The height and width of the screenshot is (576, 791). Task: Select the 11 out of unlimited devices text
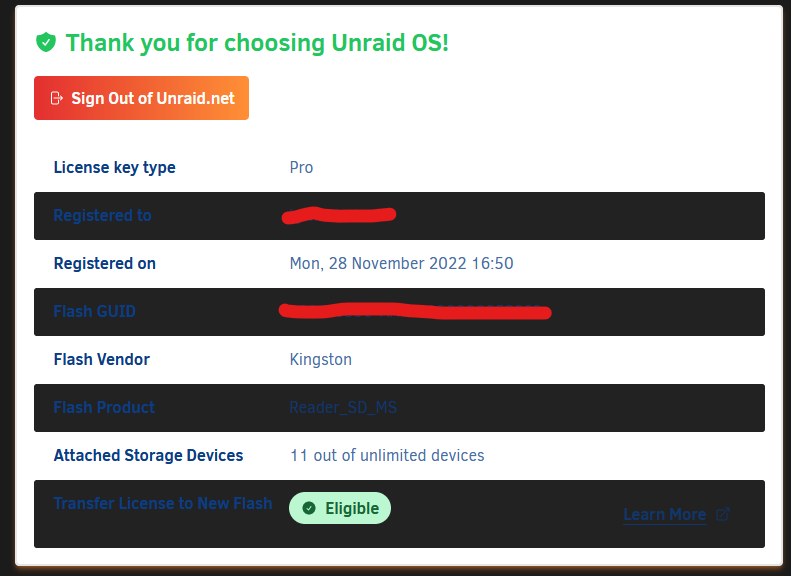pyautogui.click(x=387, y=455)
